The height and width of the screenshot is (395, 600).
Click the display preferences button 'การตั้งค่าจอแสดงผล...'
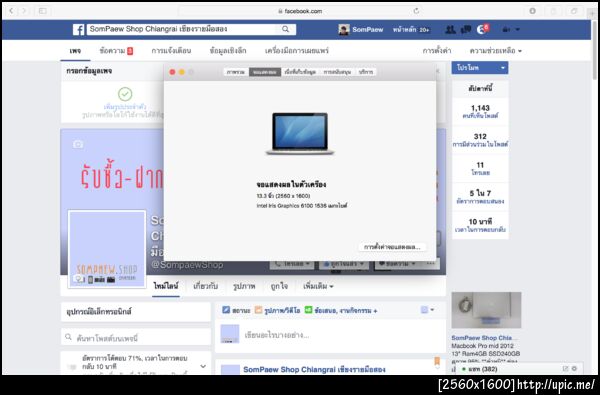pyautogui.click(x=392, y=247)
